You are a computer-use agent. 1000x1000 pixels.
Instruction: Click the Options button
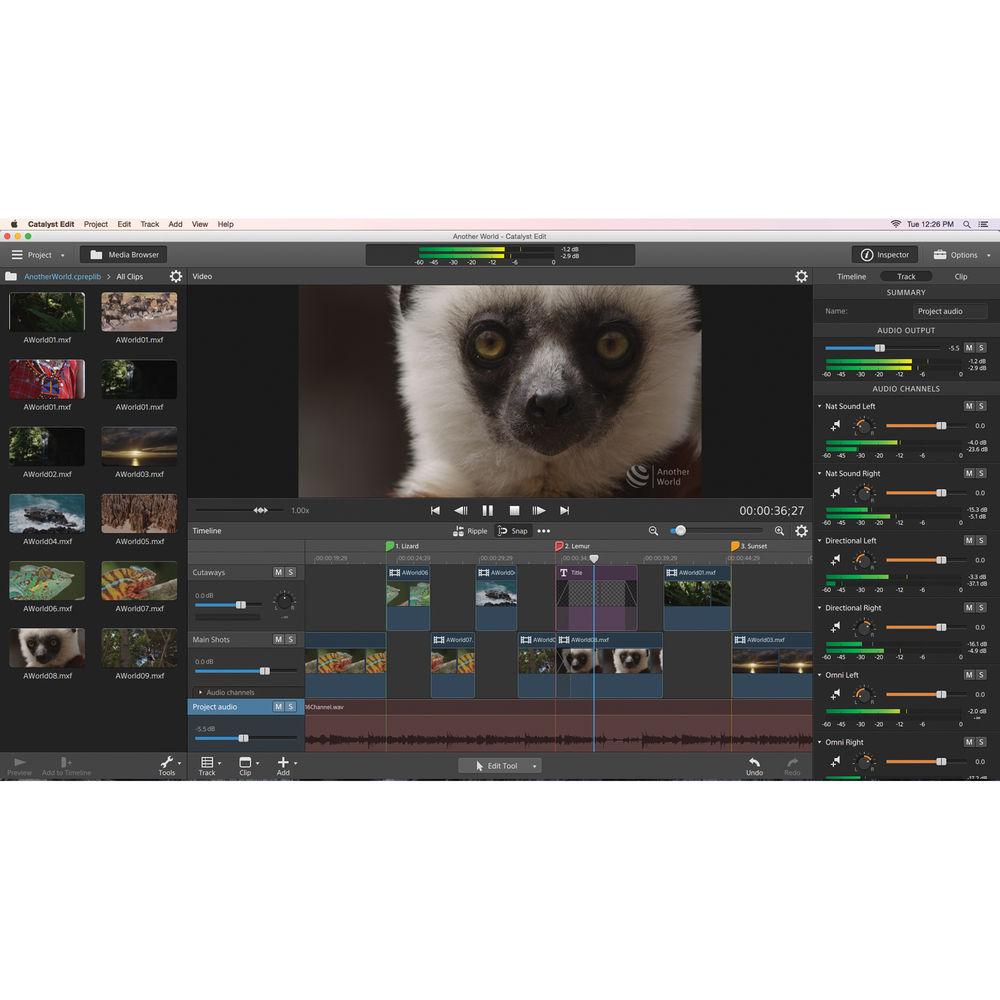point(957,254)
